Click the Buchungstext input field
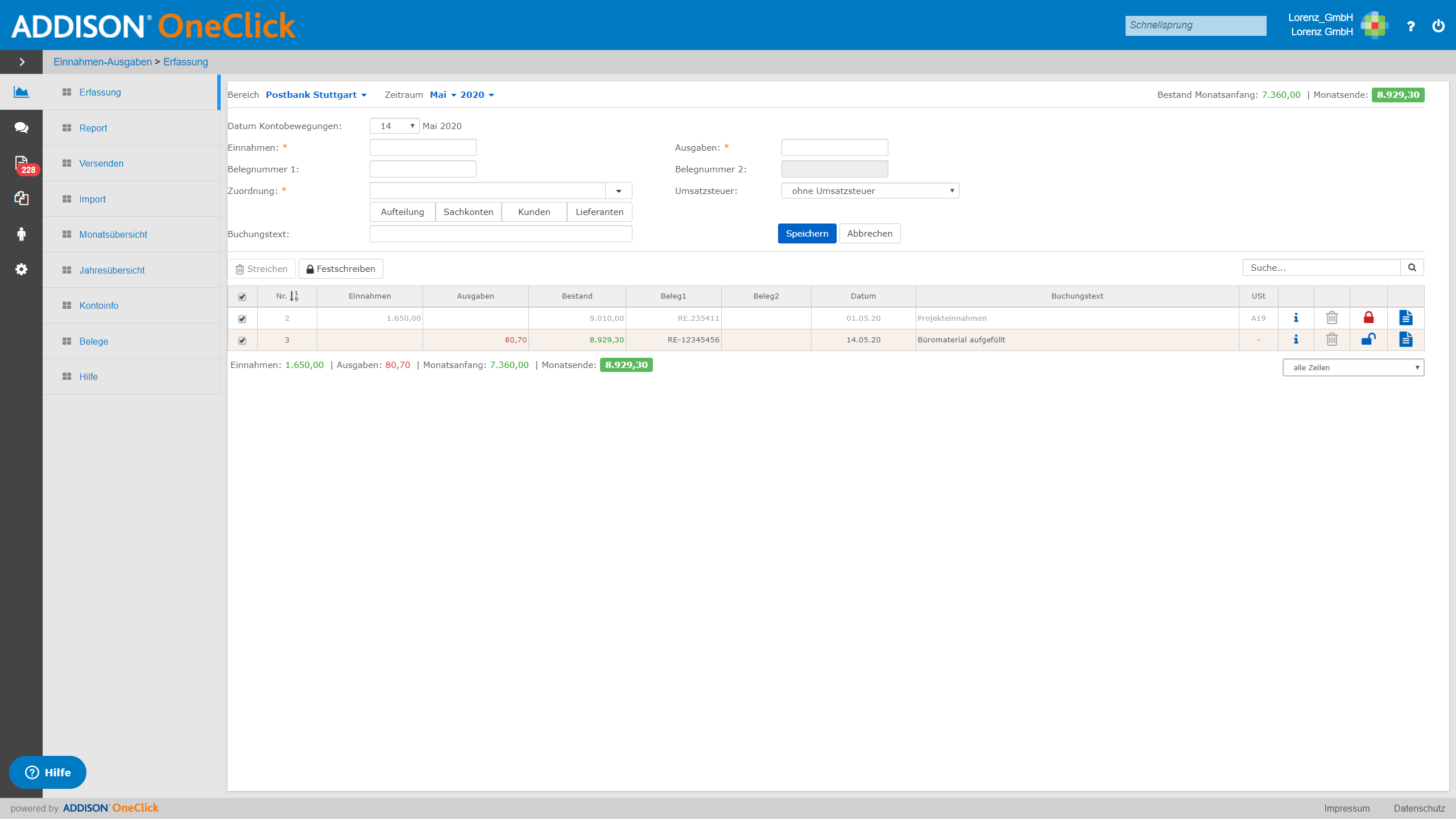The width and height of the screenshot is (1456, 819). (x=500, y=234)
